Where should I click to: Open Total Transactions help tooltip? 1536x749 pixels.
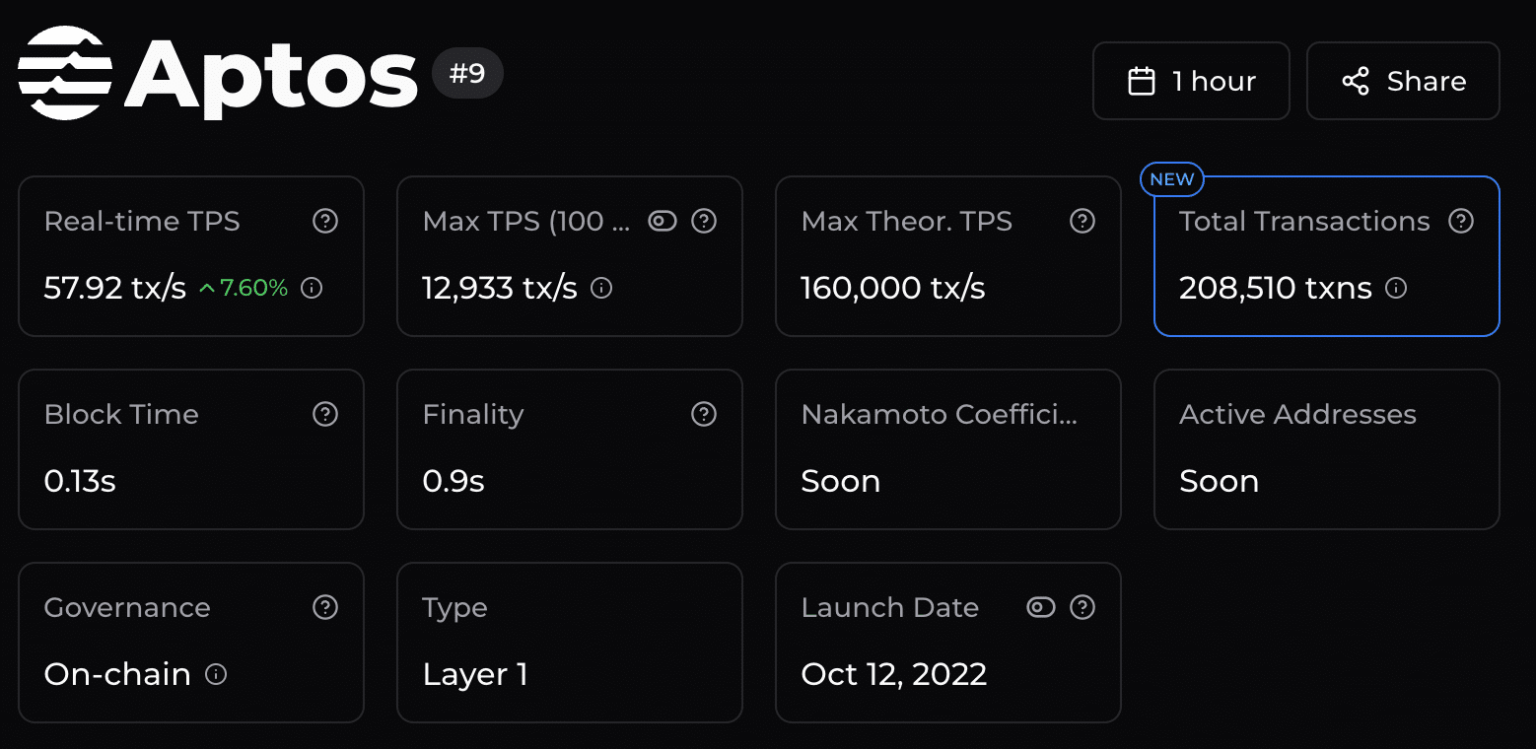click(x=1461, y=221)
